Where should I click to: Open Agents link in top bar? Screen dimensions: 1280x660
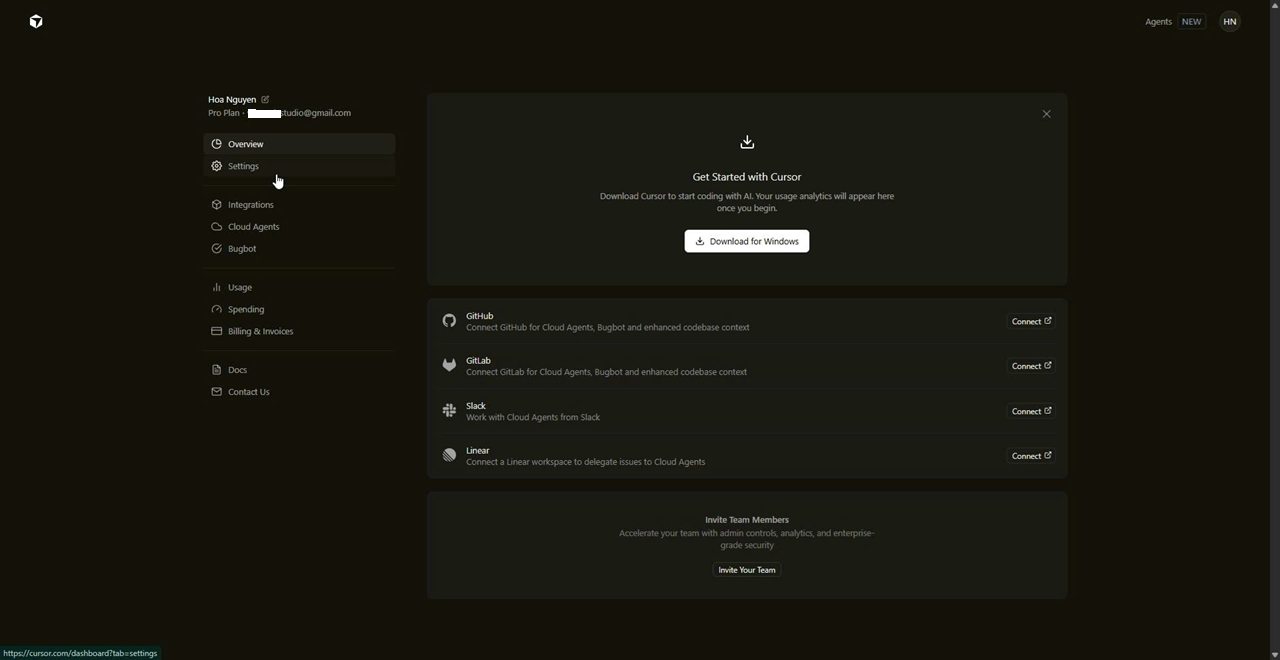(1158, 21)
